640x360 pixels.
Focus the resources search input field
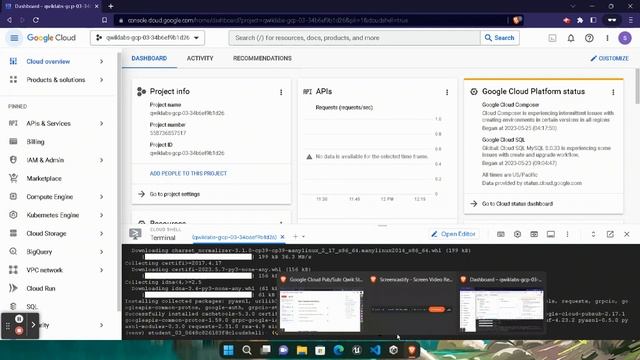(354, 38)
